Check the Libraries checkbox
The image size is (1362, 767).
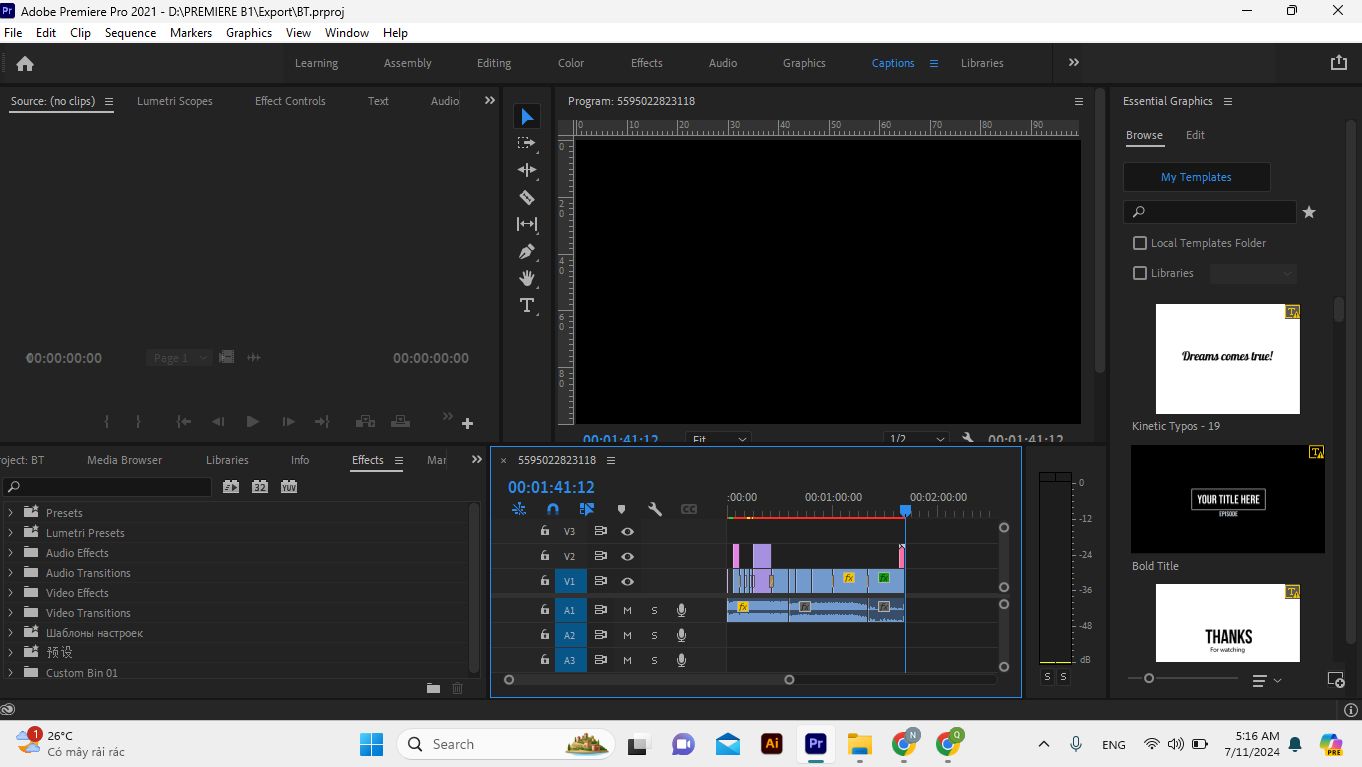point(1139,273)
